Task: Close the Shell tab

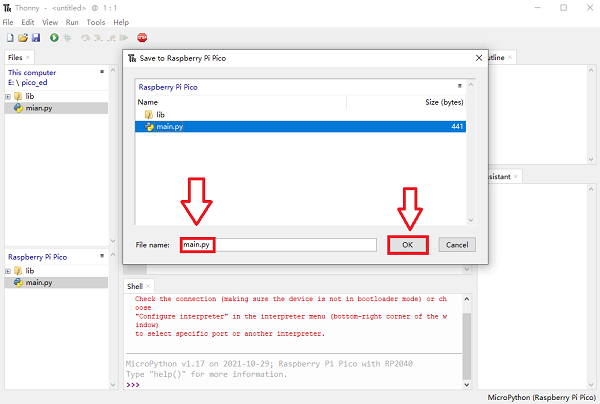Action: [x=148, y=286]
